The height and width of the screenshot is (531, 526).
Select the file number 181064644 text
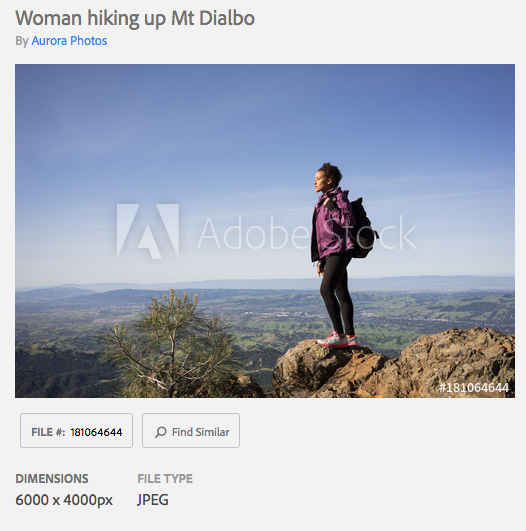tap(96, 432)
